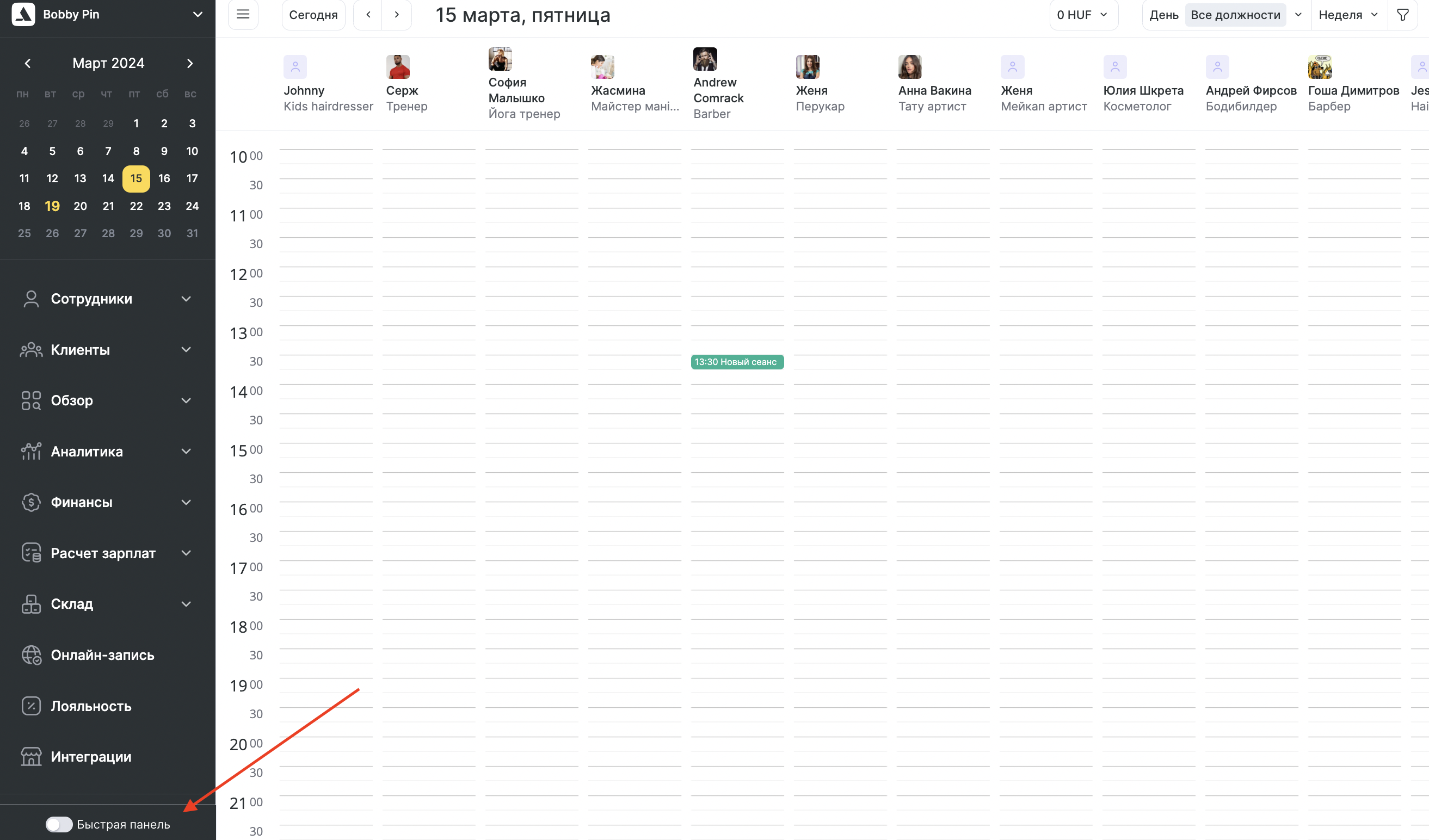This screenshot has height=840, width=1429.
Task: Click Сегодня navigation button
Action: coord(311,15)
